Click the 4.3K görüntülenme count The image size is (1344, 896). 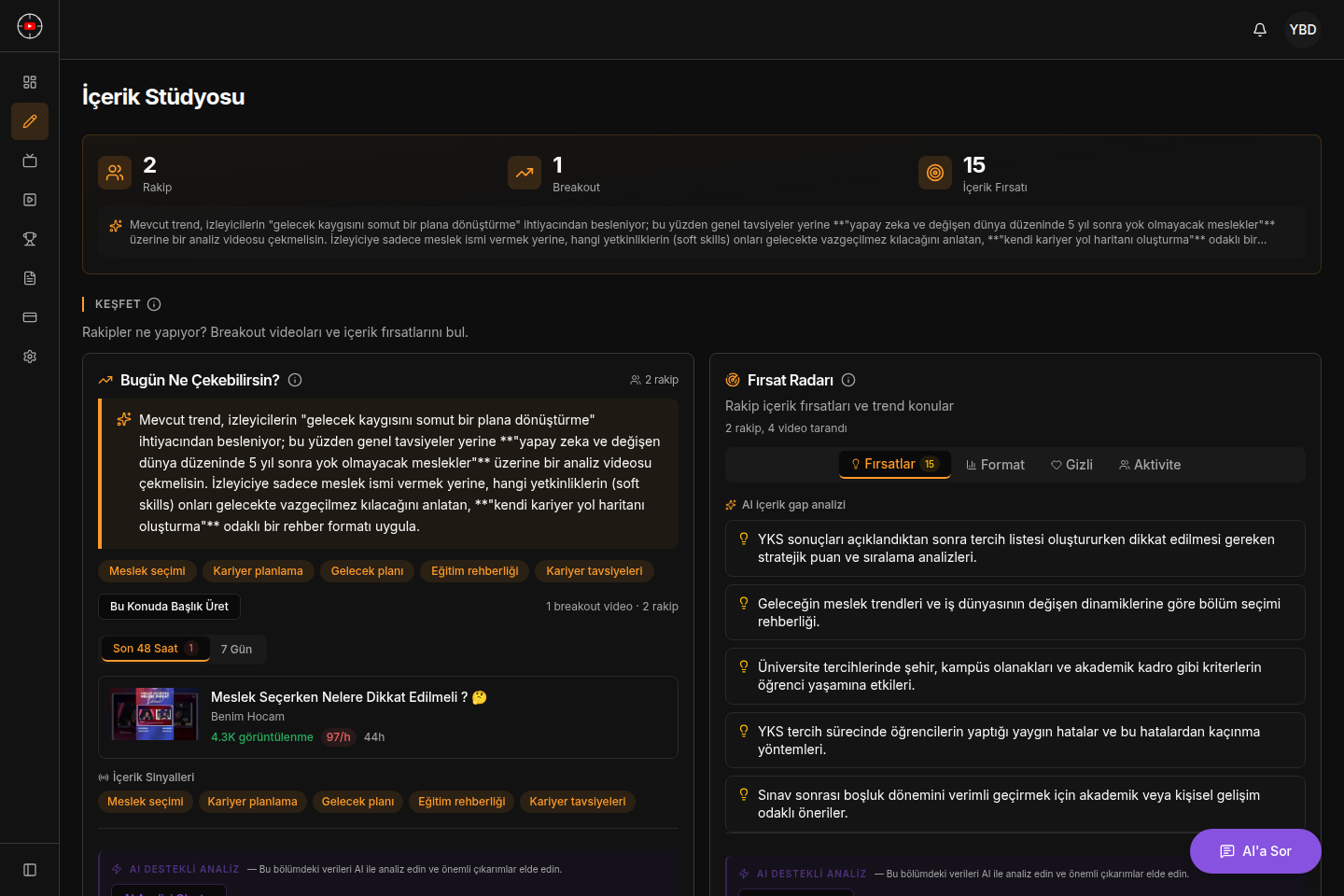(262, 737)
